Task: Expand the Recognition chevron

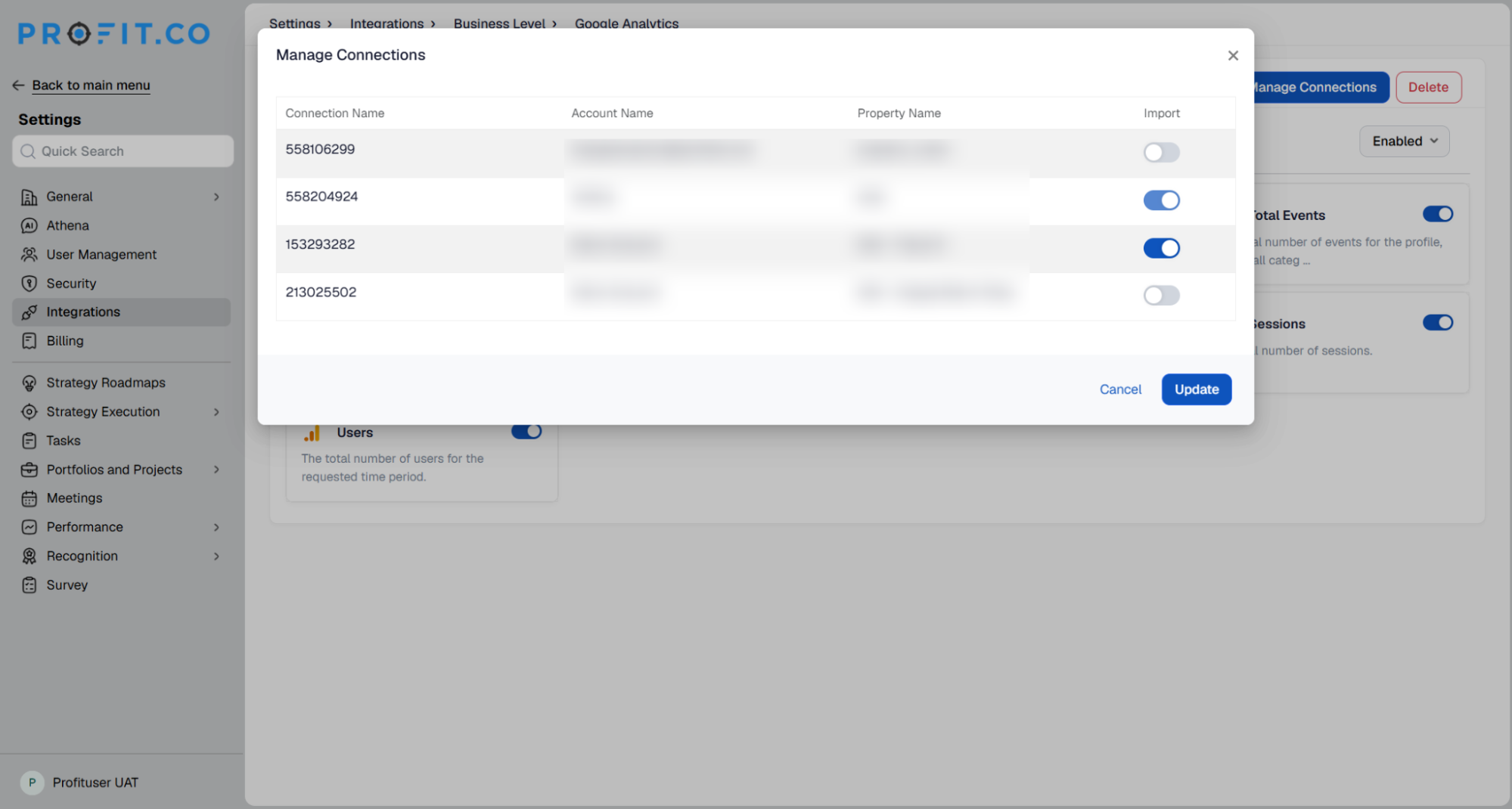Action: coord(216,556)
